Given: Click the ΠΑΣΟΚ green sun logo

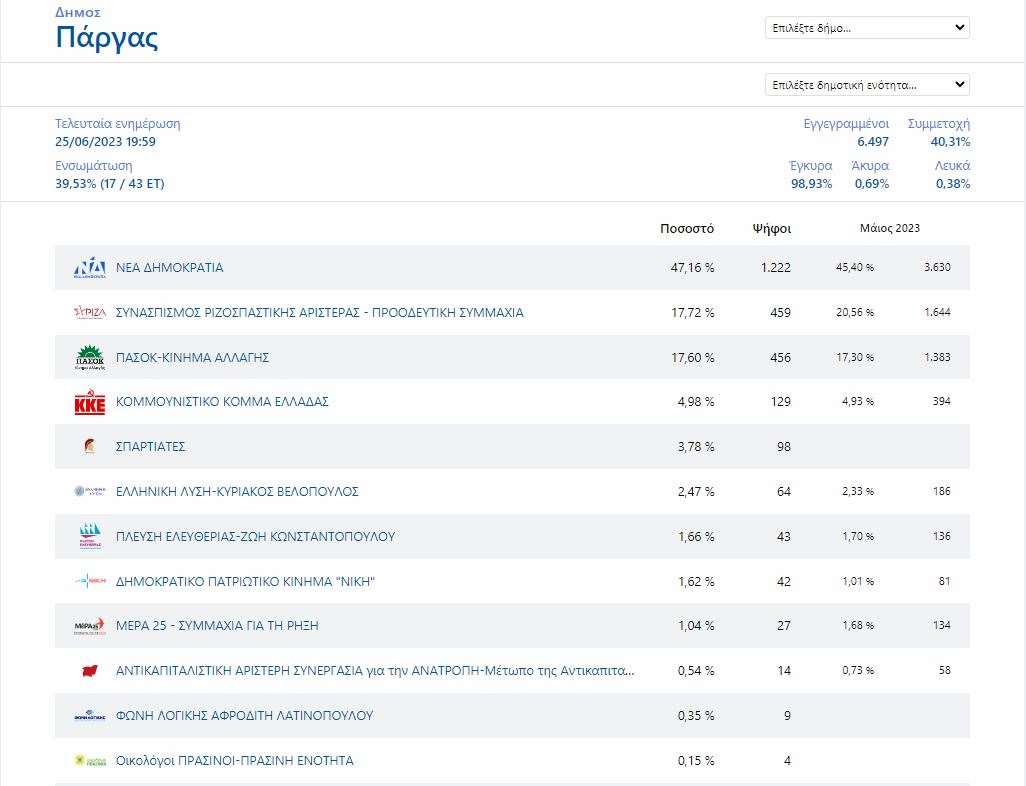Looking at the screenshot, I should 90,357.
